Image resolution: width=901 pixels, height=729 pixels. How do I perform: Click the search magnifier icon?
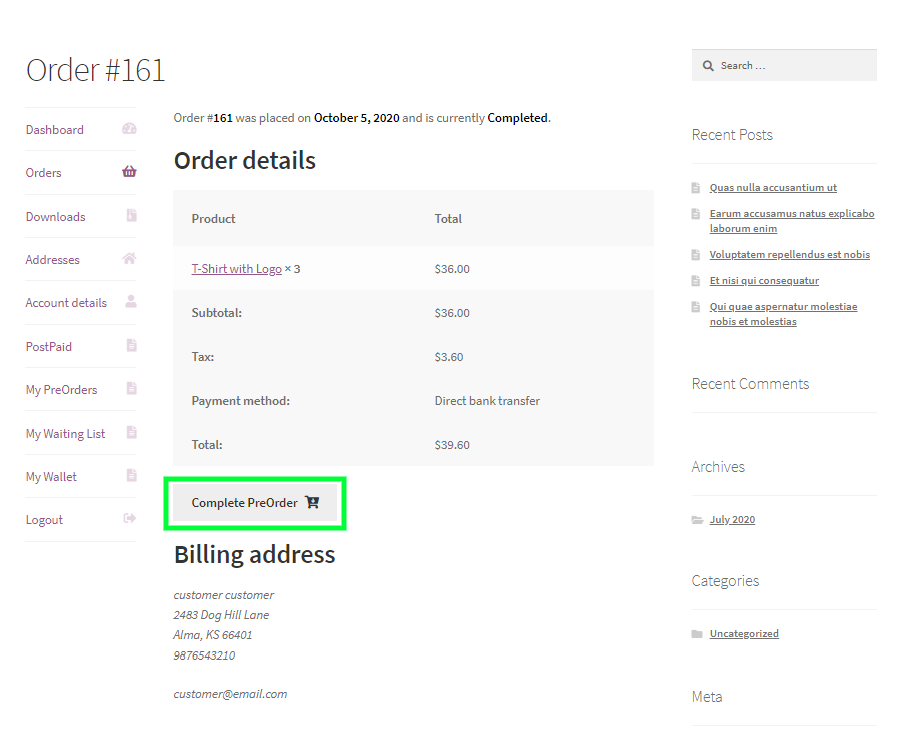point(708,66)
